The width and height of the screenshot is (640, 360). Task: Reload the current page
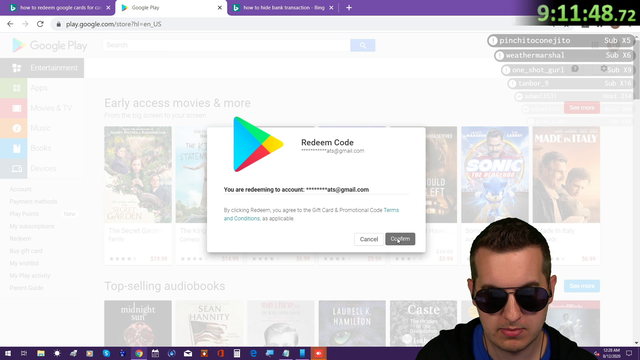pos(40,24)
